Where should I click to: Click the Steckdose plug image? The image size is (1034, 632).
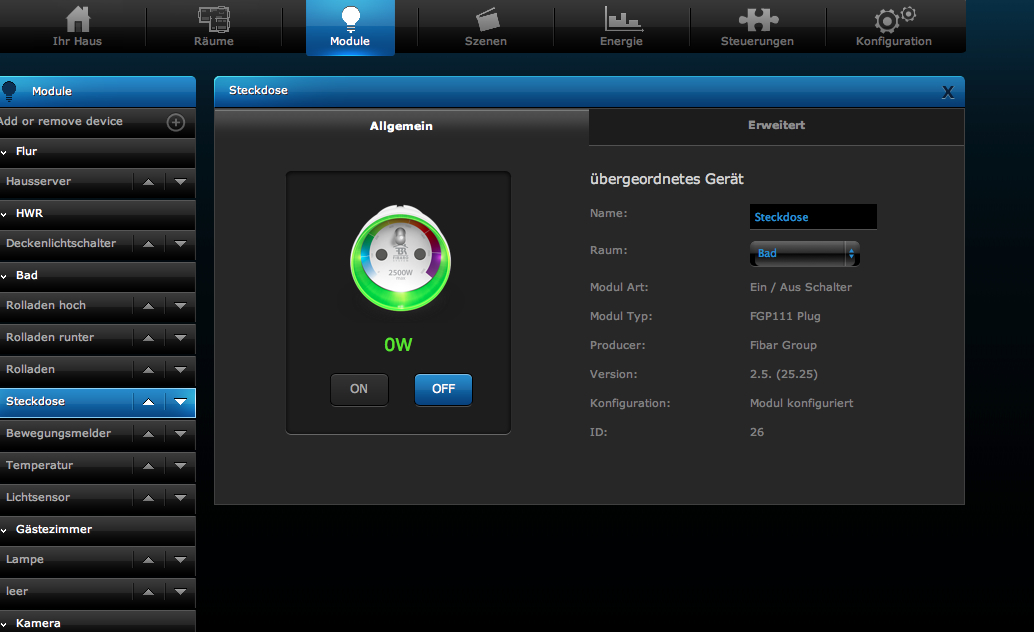pyautogui.click(x=400, y=258)
